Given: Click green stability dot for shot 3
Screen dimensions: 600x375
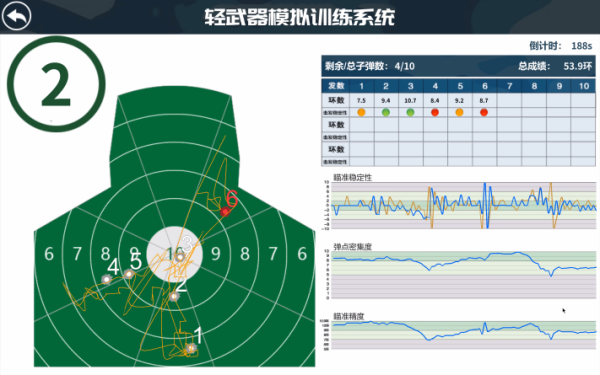Looking at the screenshot, I should click(410, 112).
